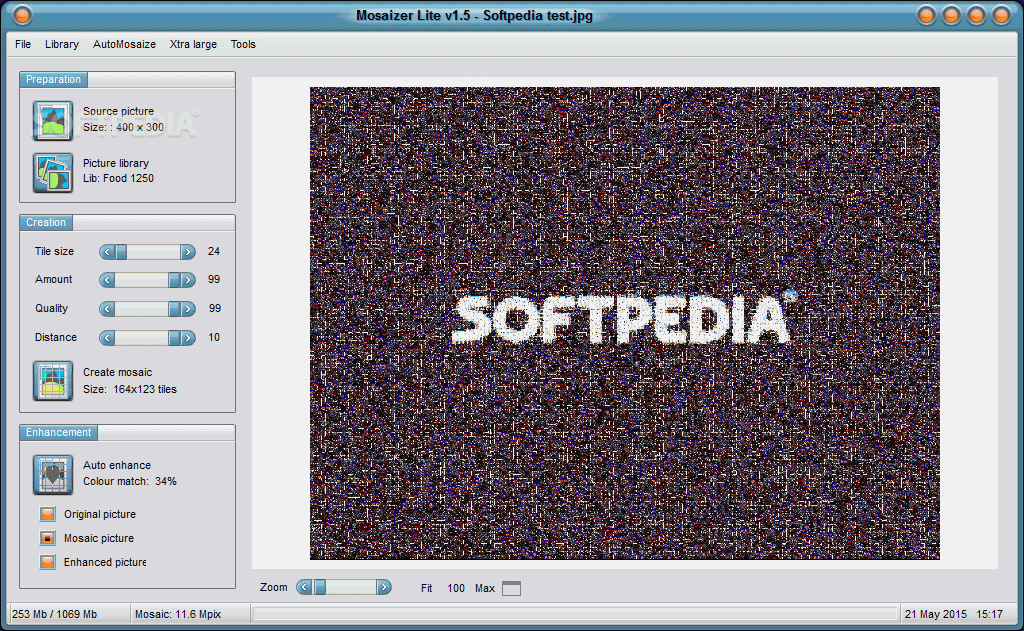
Task: Click the Tile size slider handle
Action: [x=121, y=251]
